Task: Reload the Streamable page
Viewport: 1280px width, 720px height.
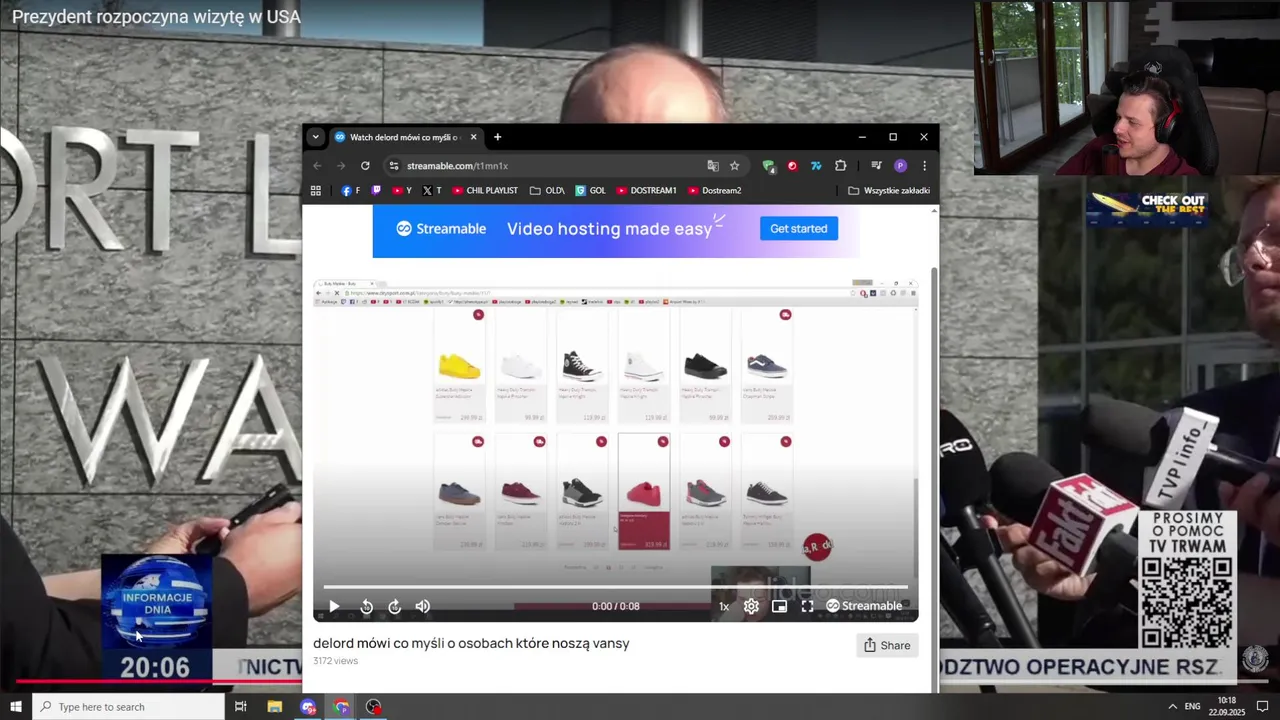Action: click(x=365, y=166)
